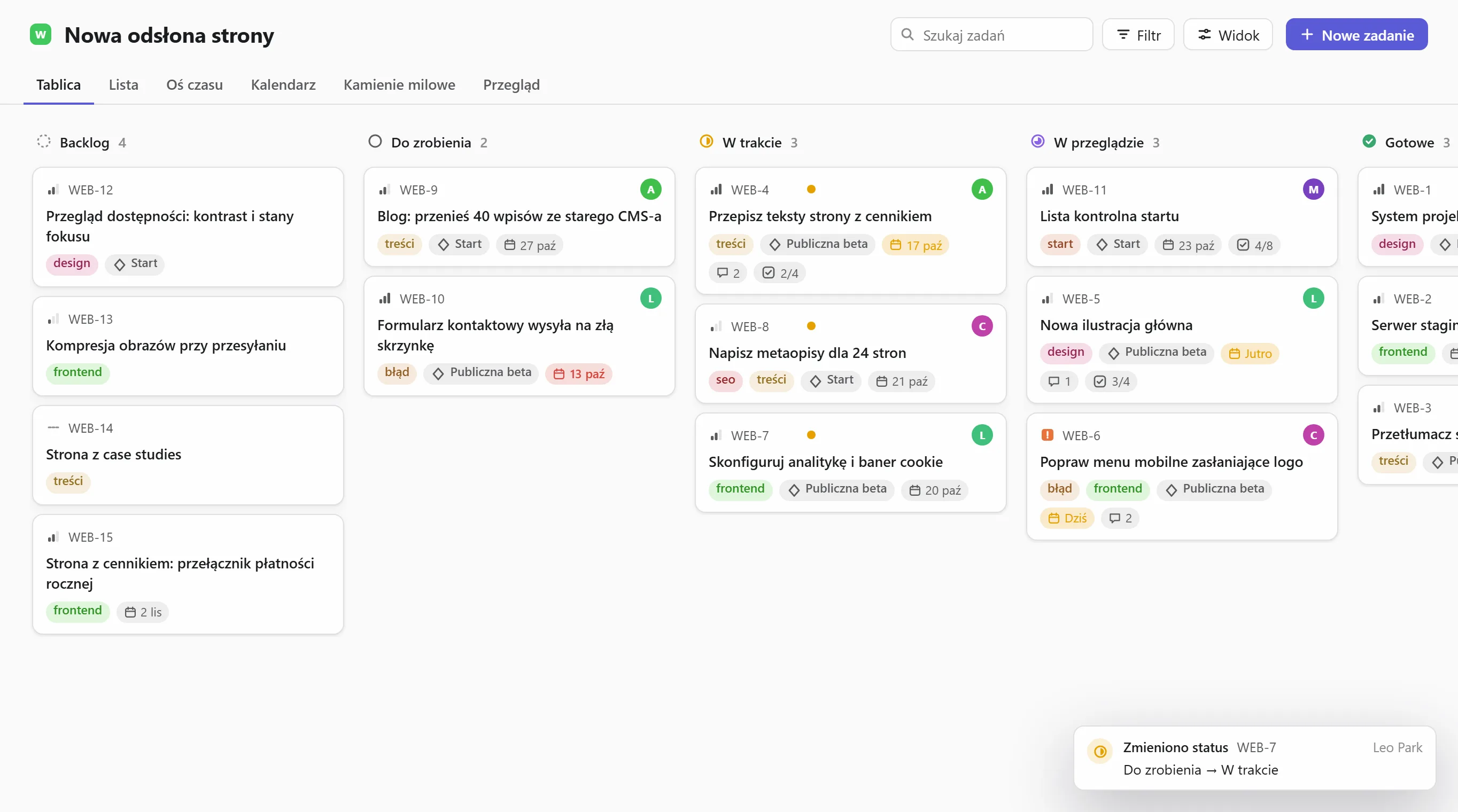The height and width of the screenshot is (812, 1458).
Task: Click the W przeglądzie purple status icon
Action: coord(1037,142)
